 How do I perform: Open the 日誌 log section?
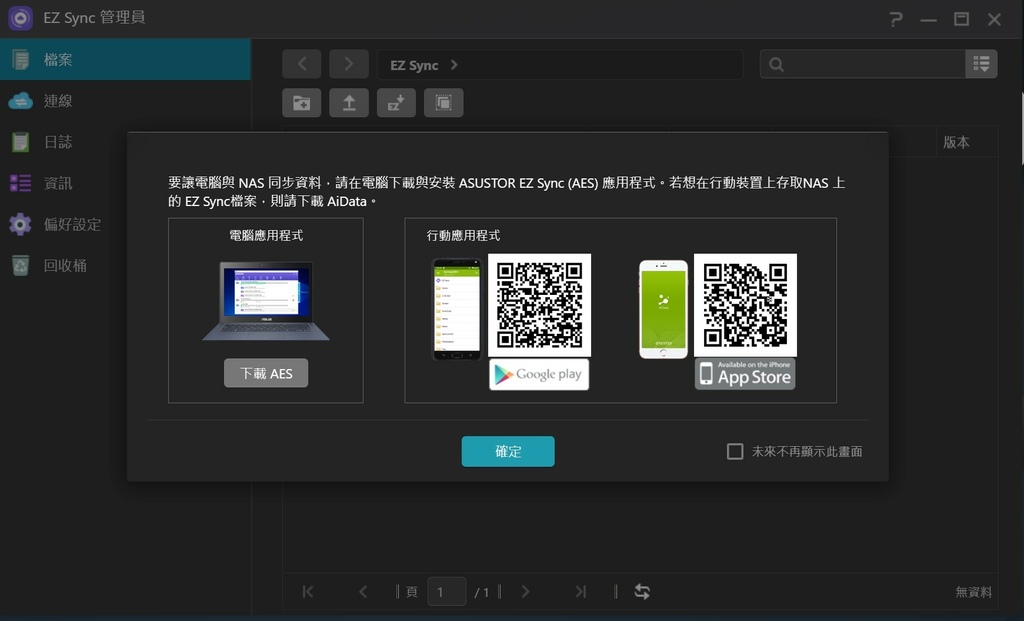tap(125, 142)
